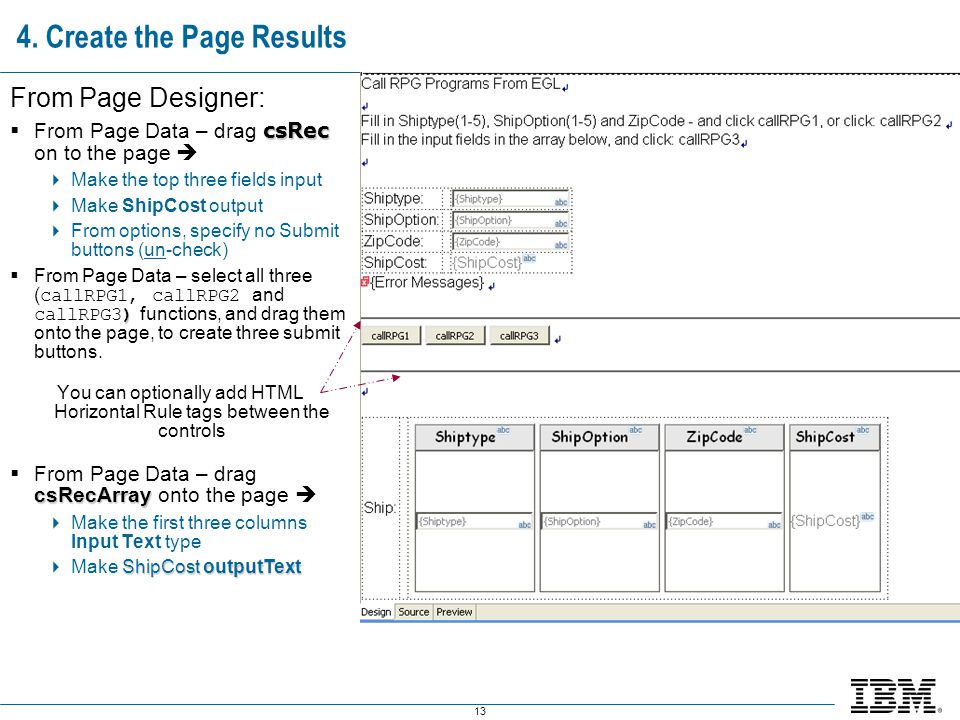
Task: Select the Shiptype column header in table
Action: tap(474, 437)
